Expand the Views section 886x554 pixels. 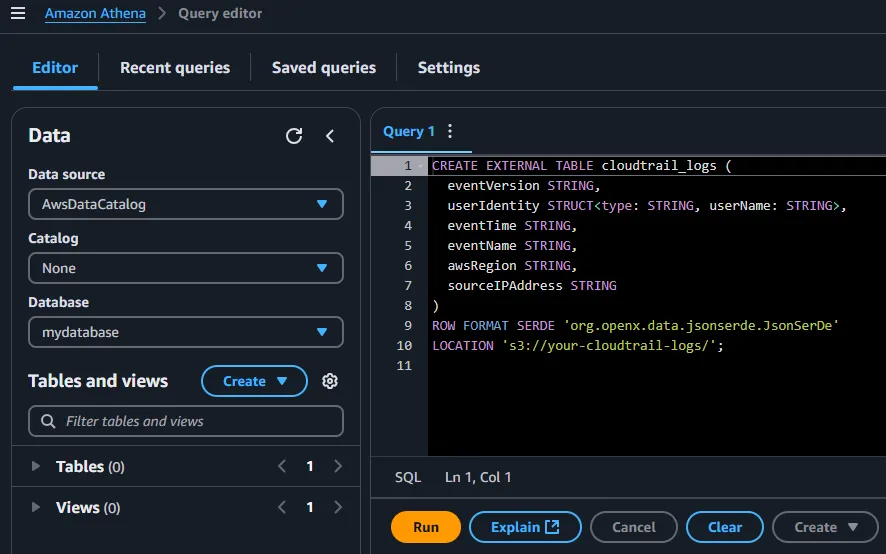pos(37,507)
